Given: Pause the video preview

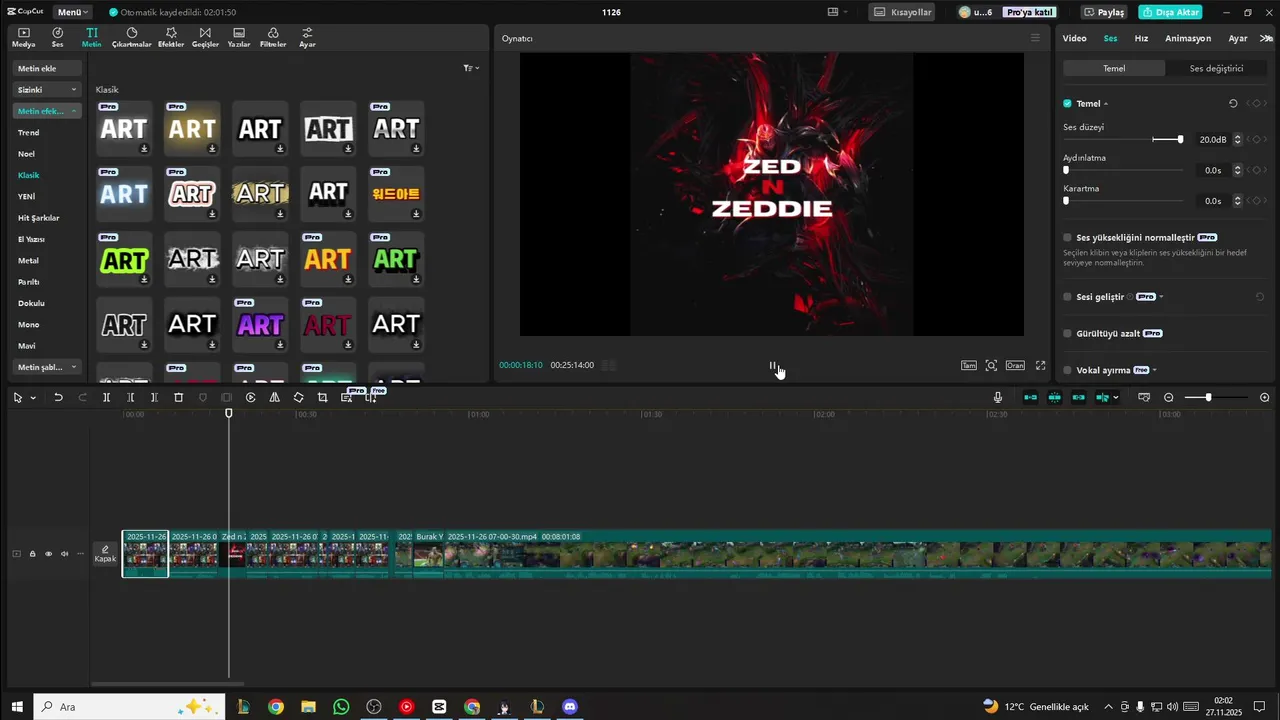Looking at the screenshot, I should coord(773,366).
